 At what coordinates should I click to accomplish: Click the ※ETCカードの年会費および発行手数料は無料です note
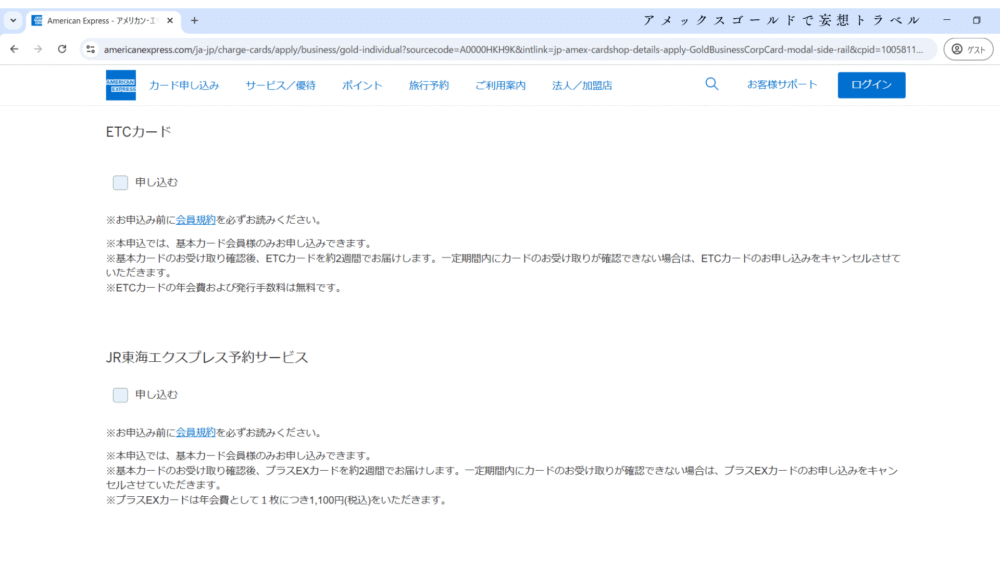click(x=225, y=288)
